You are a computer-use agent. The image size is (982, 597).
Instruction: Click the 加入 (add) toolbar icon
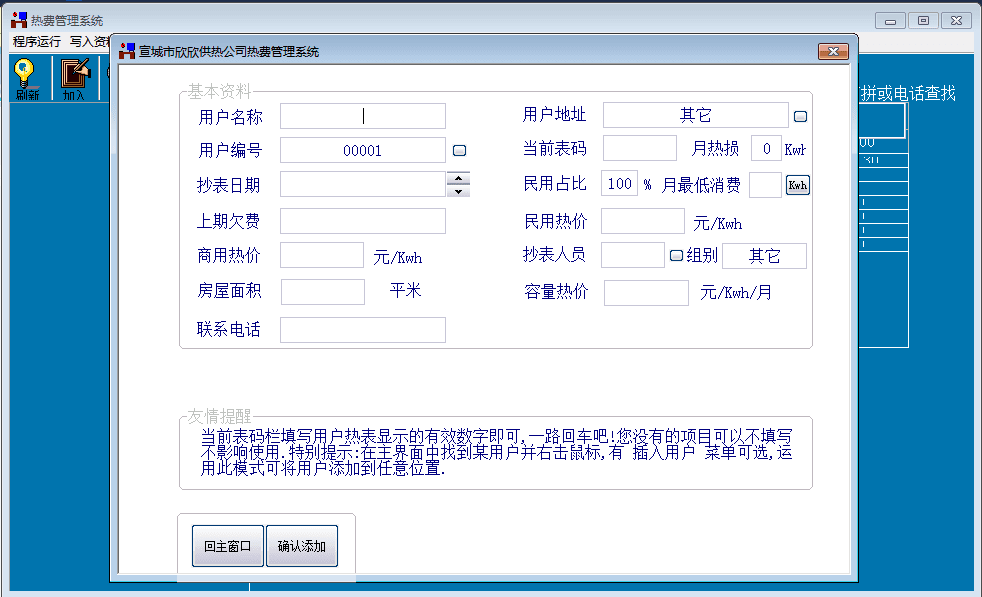click(75, 78)
